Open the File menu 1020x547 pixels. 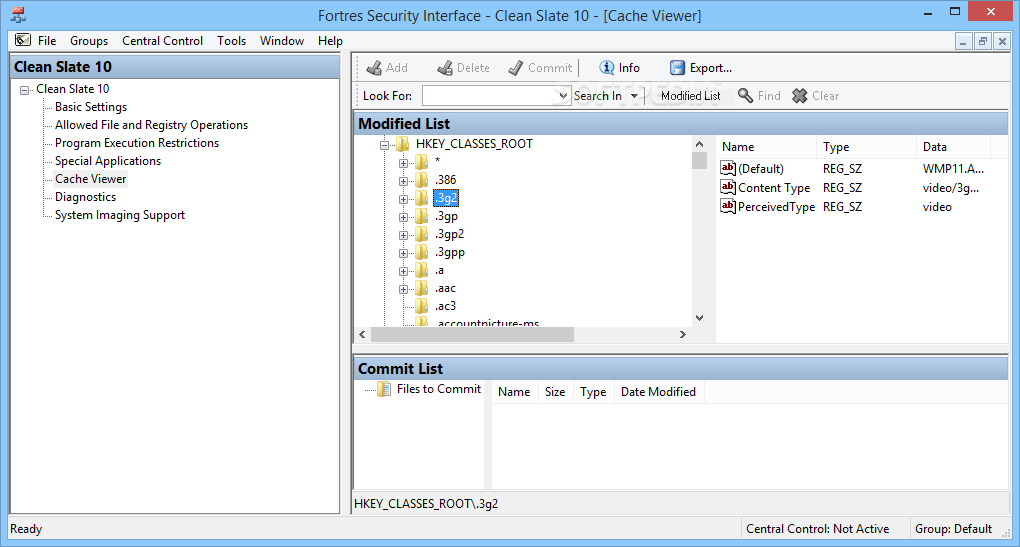(47, 40)
